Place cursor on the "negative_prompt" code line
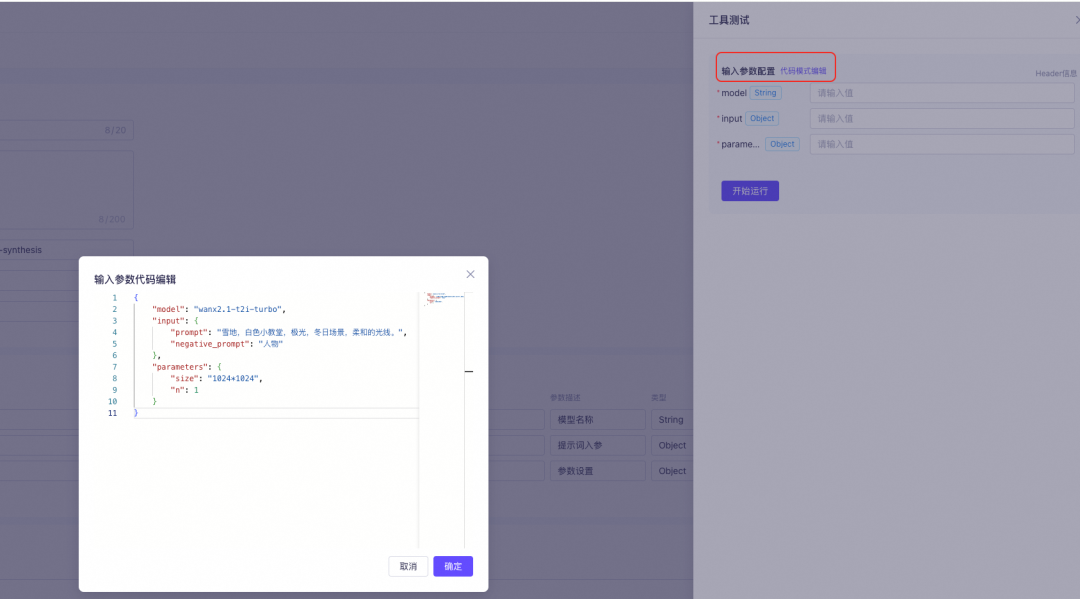Screen dimensions: 1080x599 click(x=227, y=344)
